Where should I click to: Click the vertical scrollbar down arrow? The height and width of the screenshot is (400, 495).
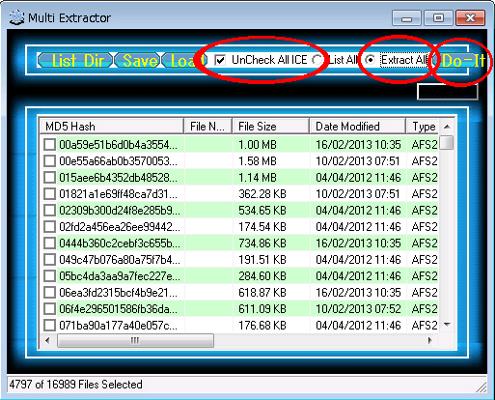447,324
